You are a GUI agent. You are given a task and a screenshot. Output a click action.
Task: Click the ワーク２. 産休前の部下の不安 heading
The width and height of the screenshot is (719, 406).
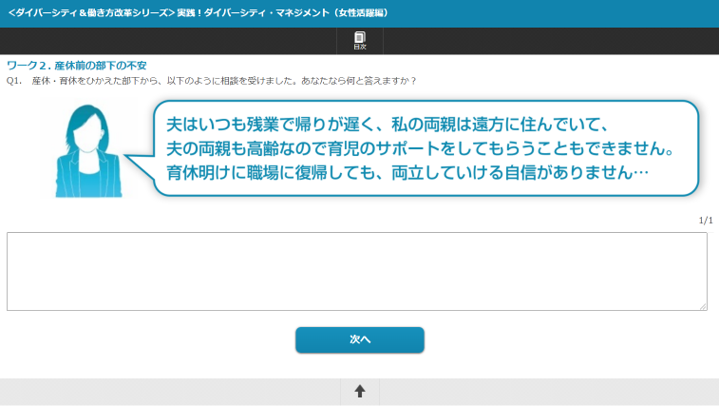(77, 66)
